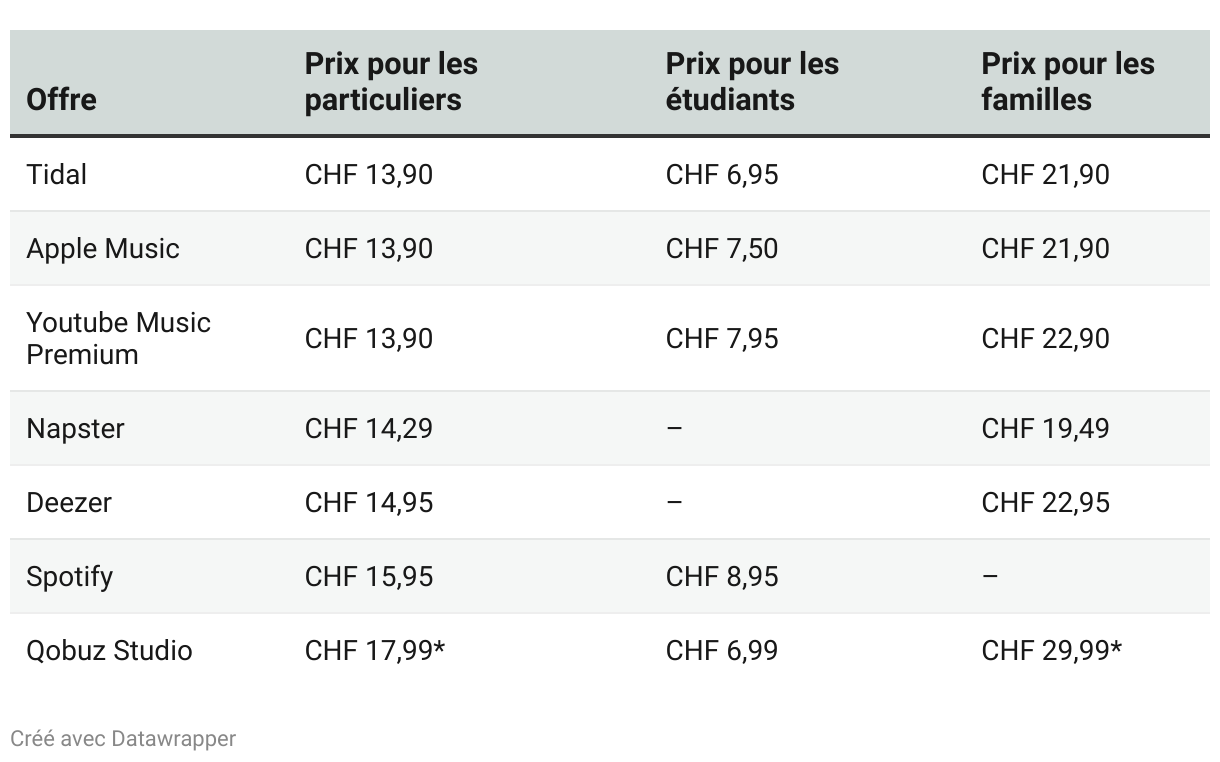This screenshot has width=1220, height=762.
Task: Click Napster family price CHF 19,49
Action: [1045, 429]
